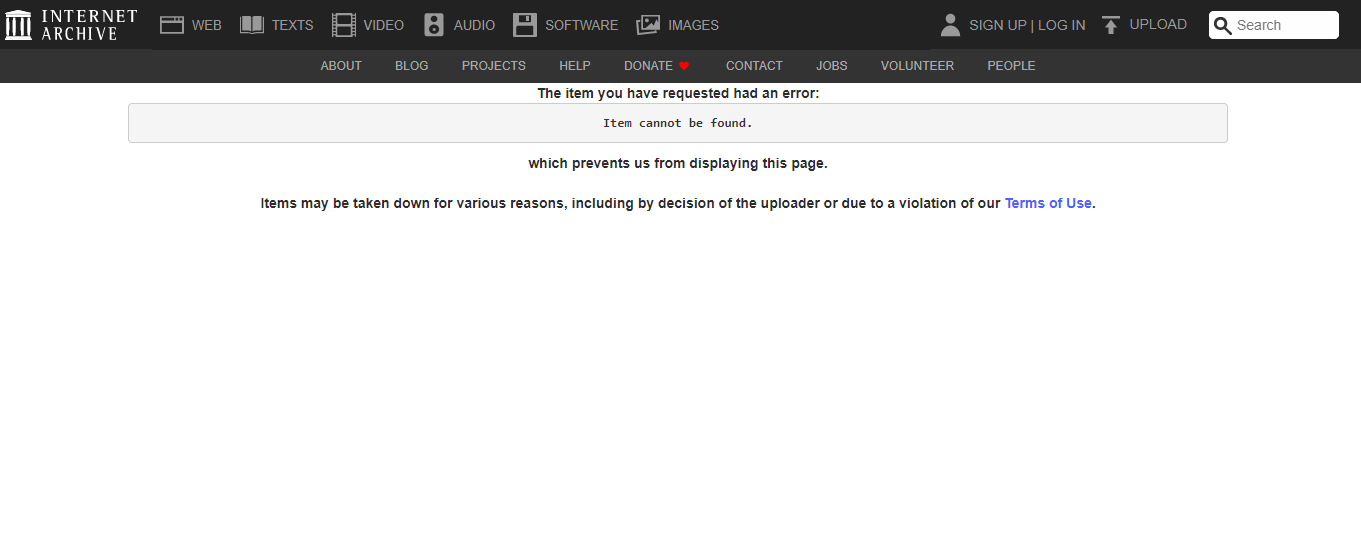Select the AUDIO menu label
1361x553 pixels.
474,25
